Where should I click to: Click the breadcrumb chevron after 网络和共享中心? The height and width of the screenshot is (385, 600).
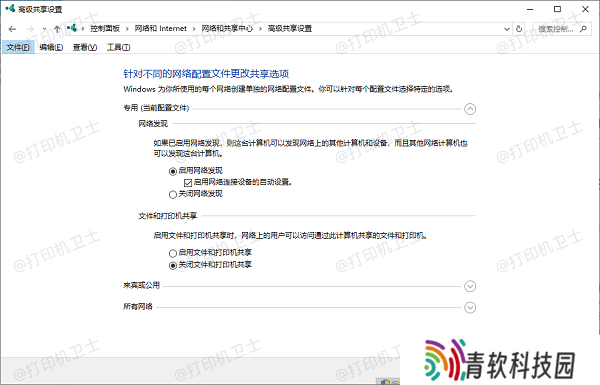(260, 29)
